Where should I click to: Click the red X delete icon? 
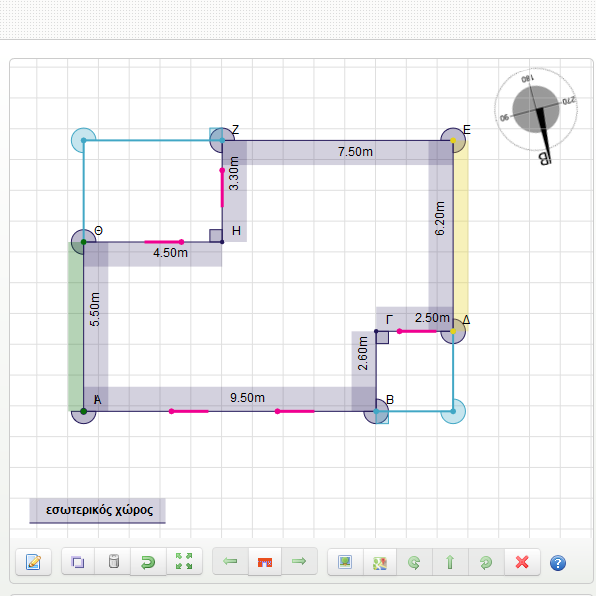point(522,562)
